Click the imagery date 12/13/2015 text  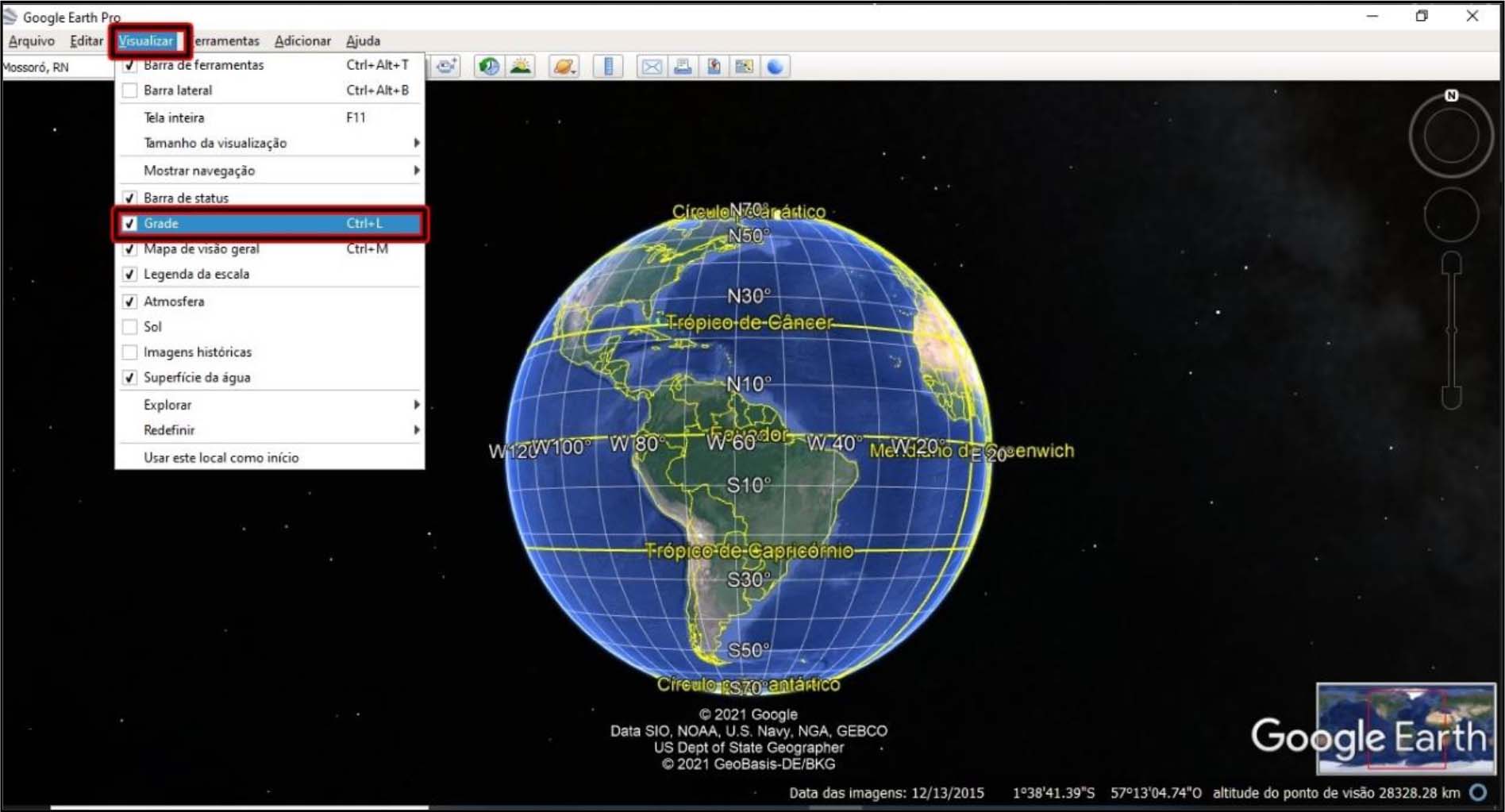[947, 792]
